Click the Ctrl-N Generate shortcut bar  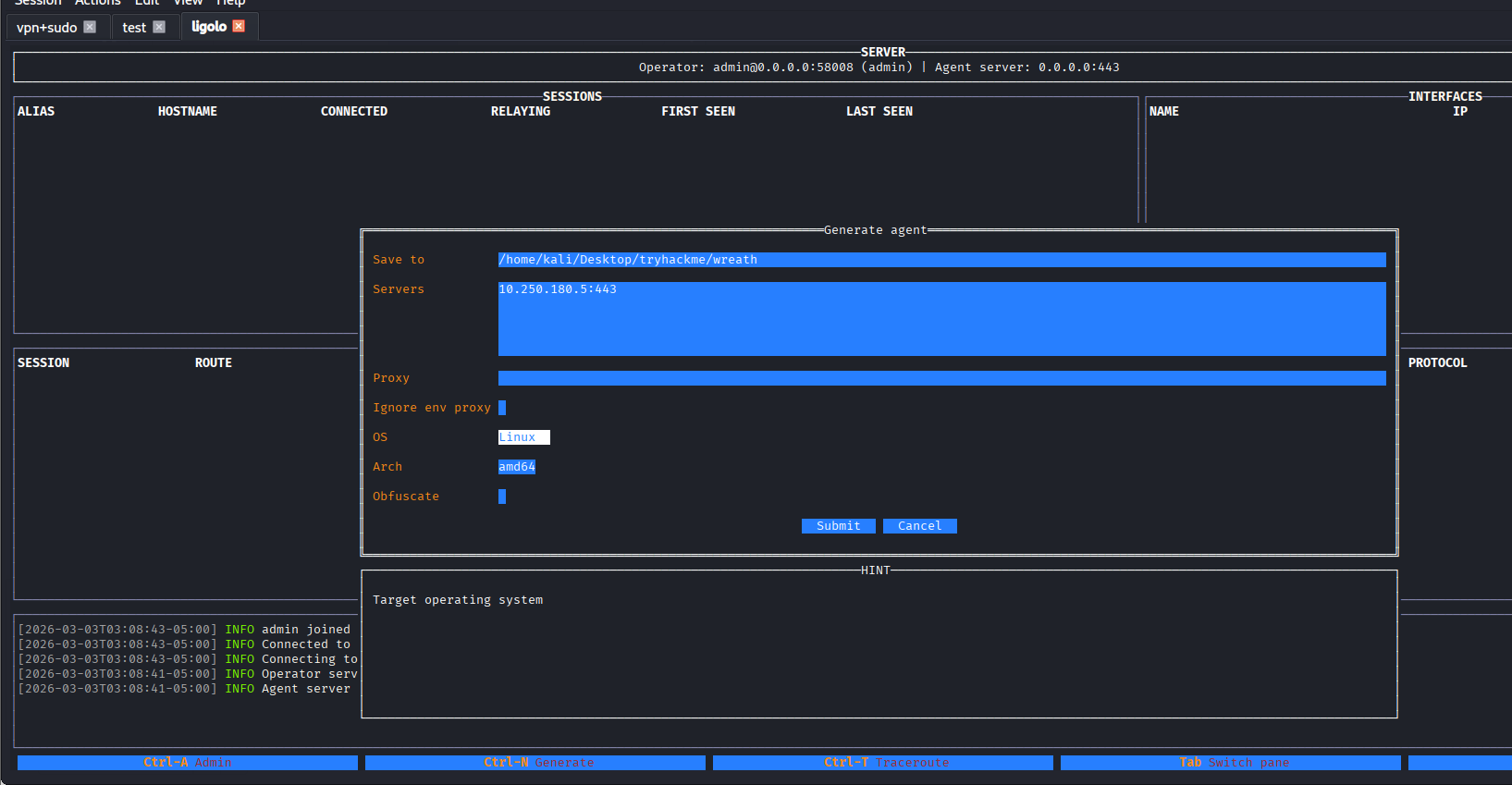tap(535, 763)
